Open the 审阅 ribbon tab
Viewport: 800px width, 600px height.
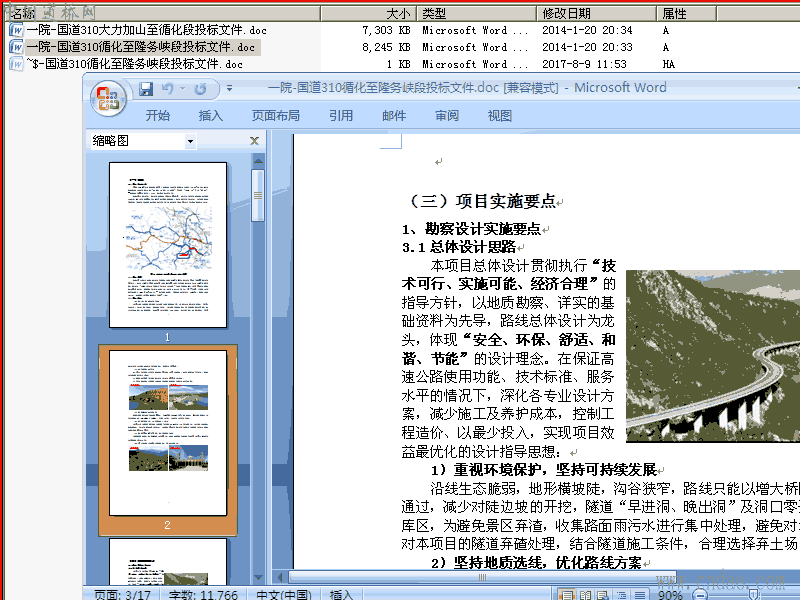click(x=447, y=116)
